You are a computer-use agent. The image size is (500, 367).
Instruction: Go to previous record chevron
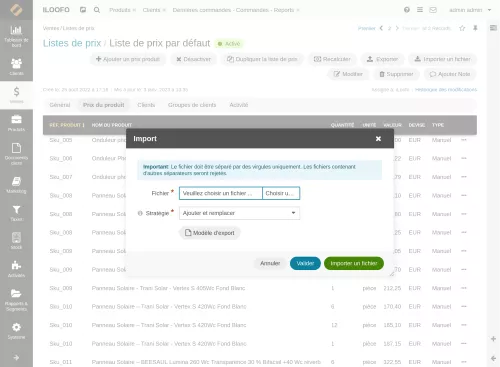381,28
